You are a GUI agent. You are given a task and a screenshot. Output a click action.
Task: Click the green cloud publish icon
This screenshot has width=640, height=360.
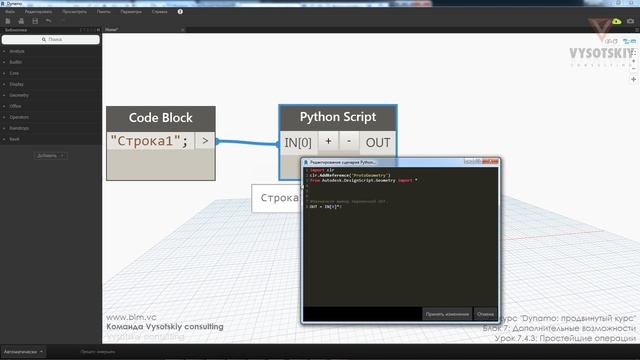pos(616,21)
